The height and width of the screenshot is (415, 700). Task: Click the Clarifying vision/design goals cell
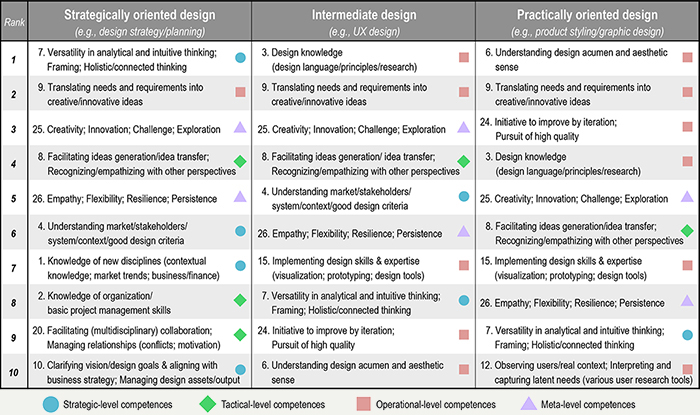(x=140, y=372)
